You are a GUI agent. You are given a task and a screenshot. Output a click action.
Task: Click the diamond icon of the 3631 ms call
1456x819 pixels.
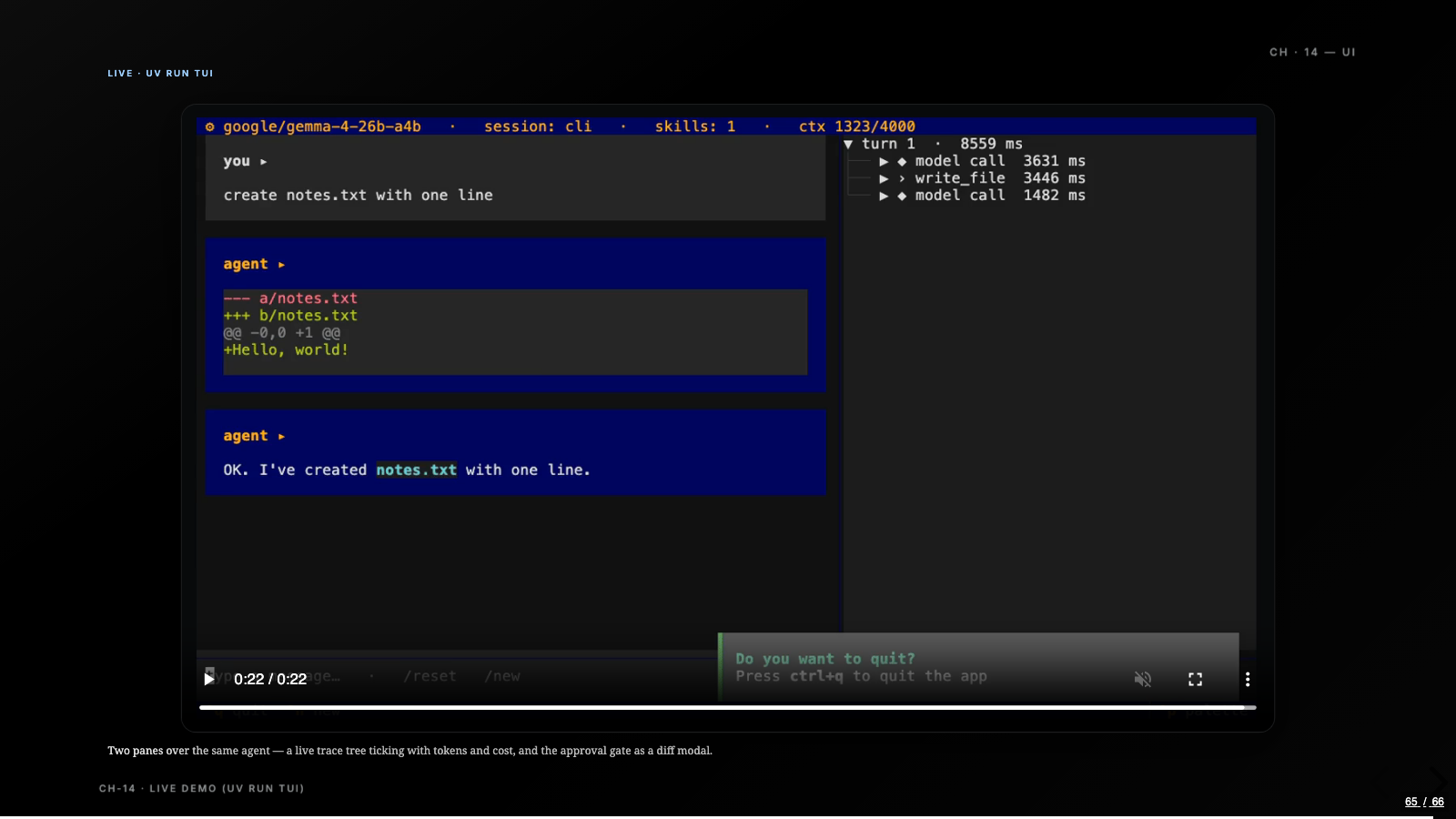pos(902,161)
